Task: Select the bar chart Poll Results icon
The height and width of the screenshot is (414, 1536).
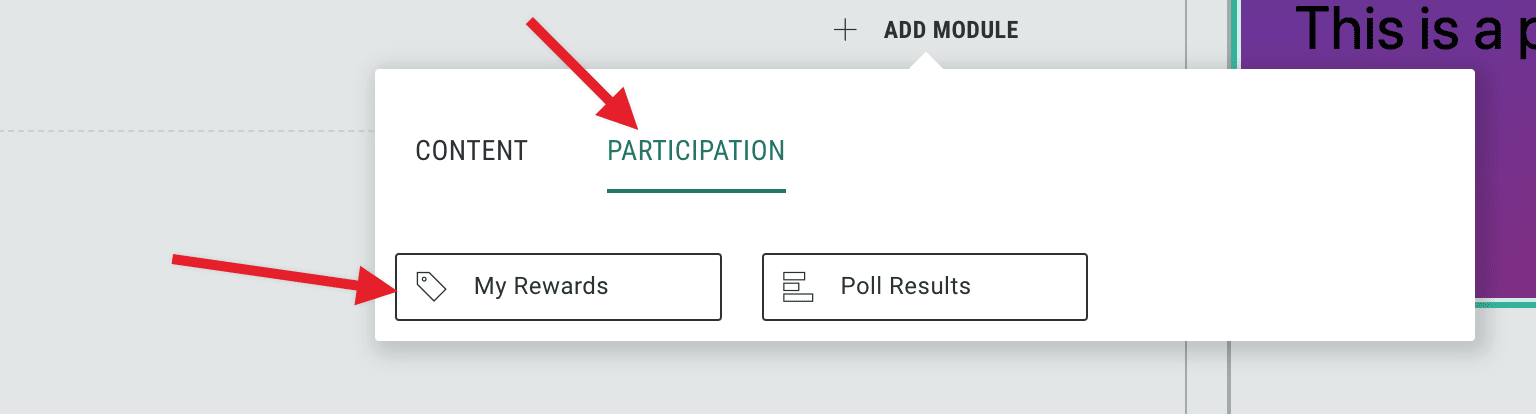Action: [x=798, y=286]
